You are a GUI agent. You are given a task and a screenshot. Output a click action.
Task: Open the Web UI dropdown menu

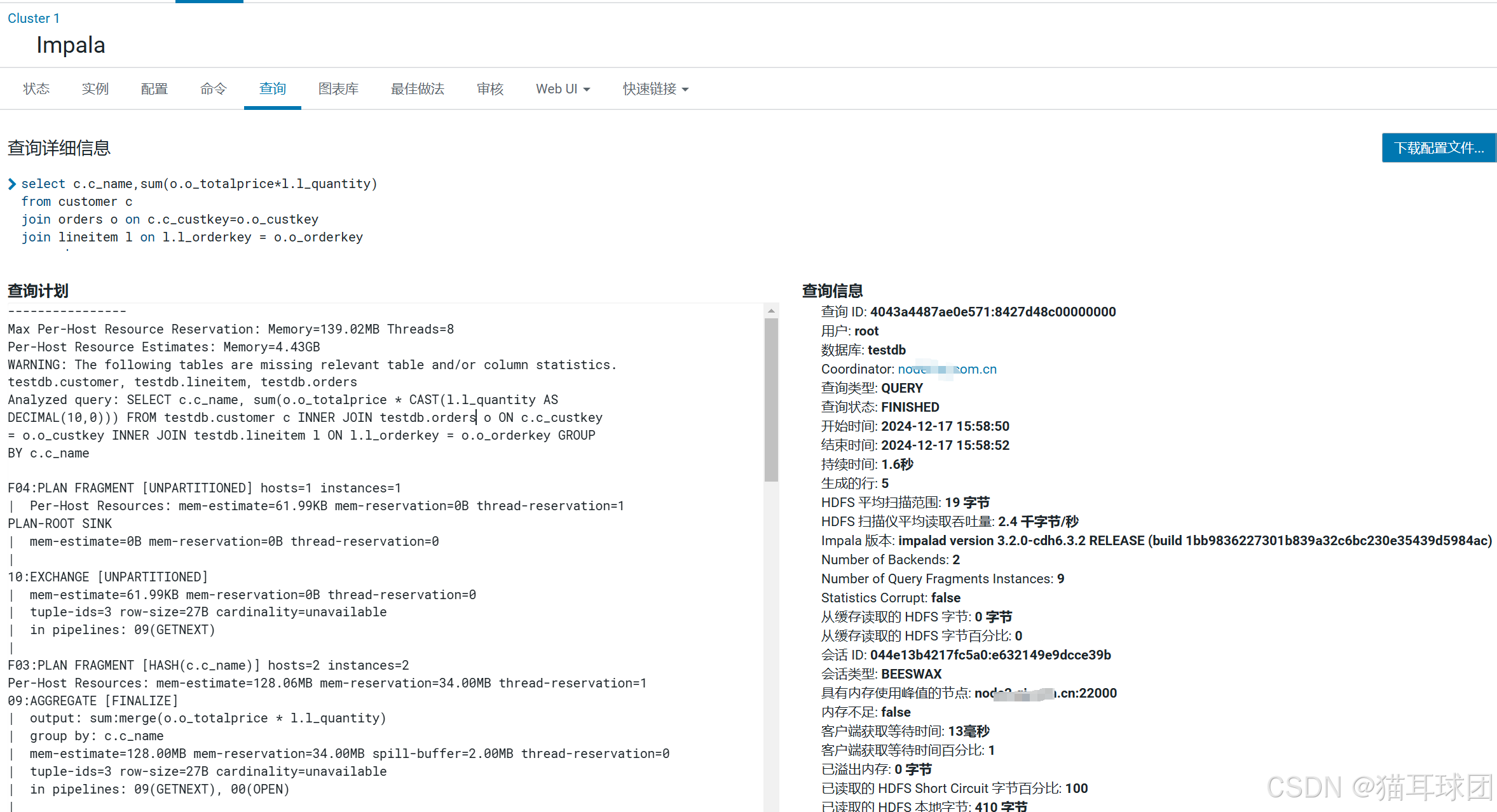point(563,89)
